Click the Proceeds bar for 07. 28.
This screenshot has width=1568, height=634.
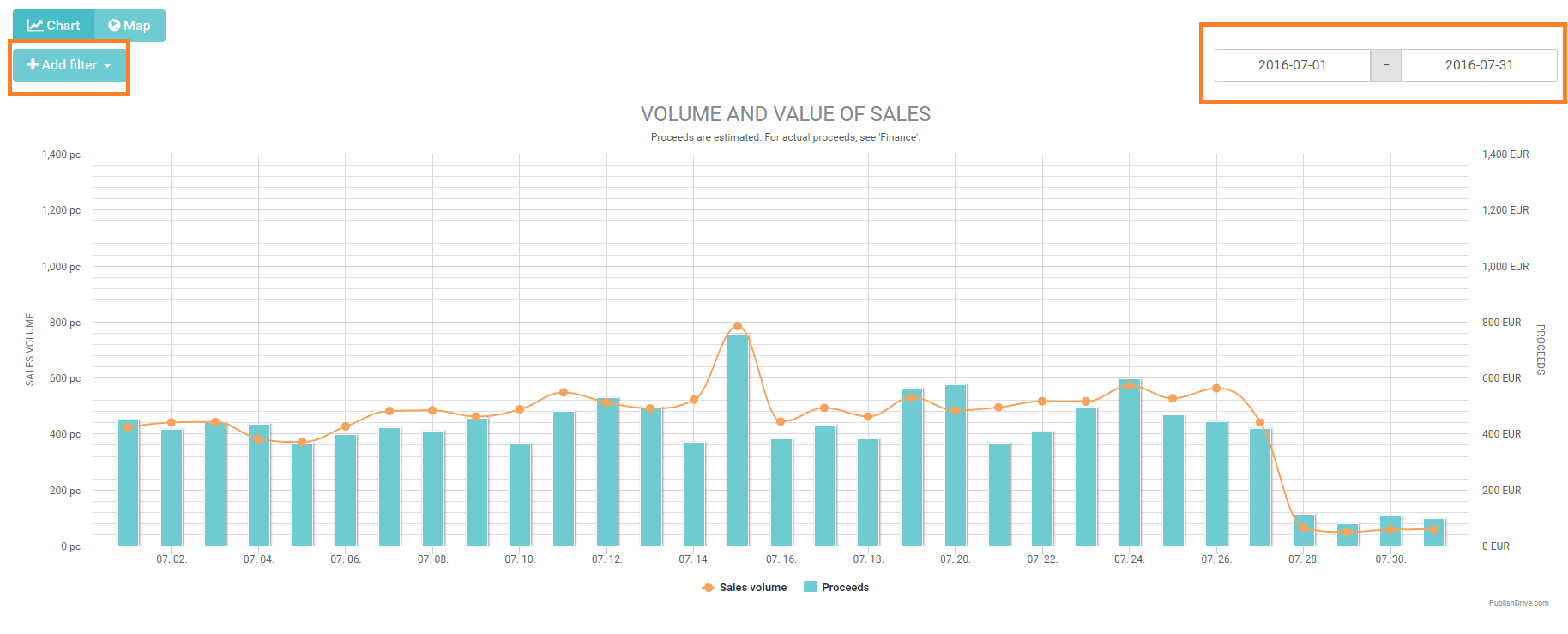click(1304, 530)
